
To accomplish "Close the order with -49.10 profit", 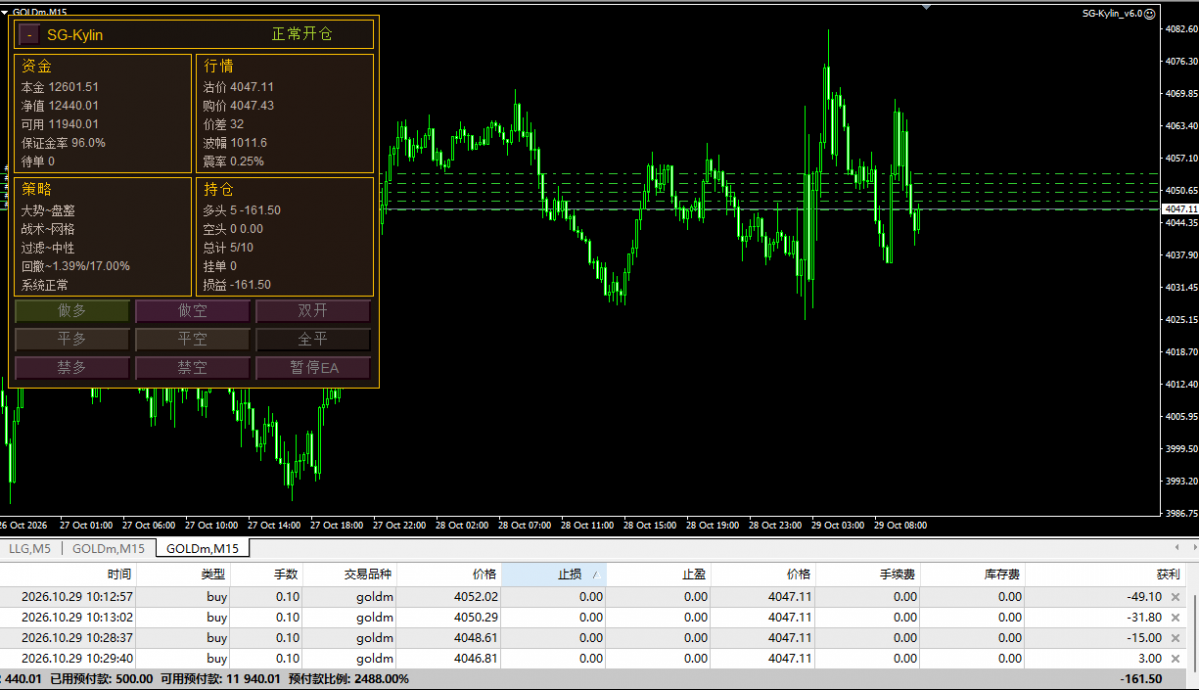I will pos(1175,597).
